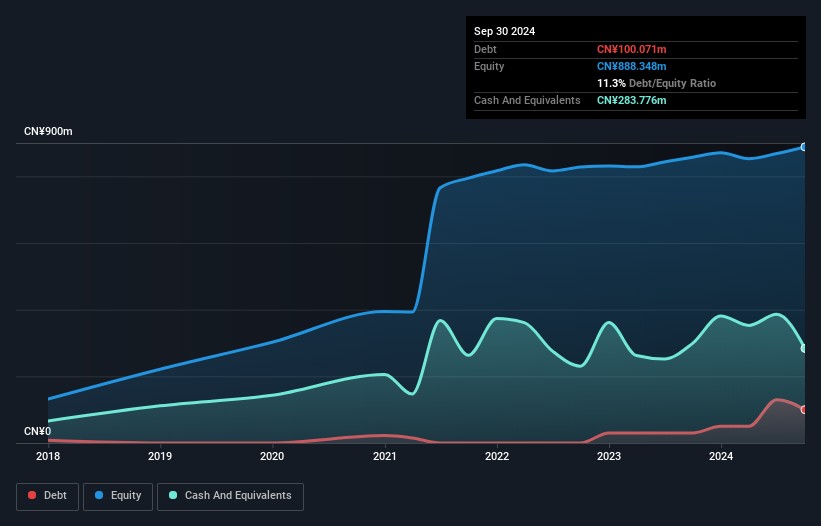
Task: Select the tooltip cash value CN¥283.776m
Action: [x=632, y=100]
